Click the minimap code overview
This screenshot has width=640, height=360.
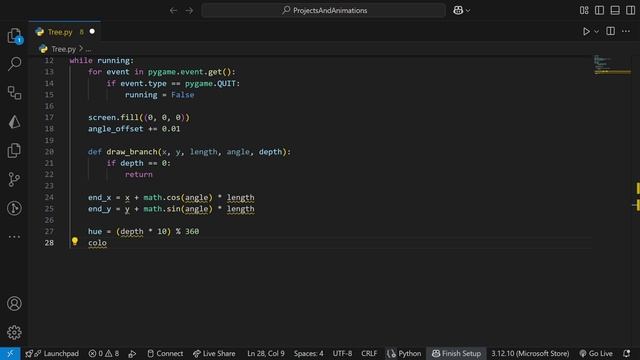click(612, 65)
